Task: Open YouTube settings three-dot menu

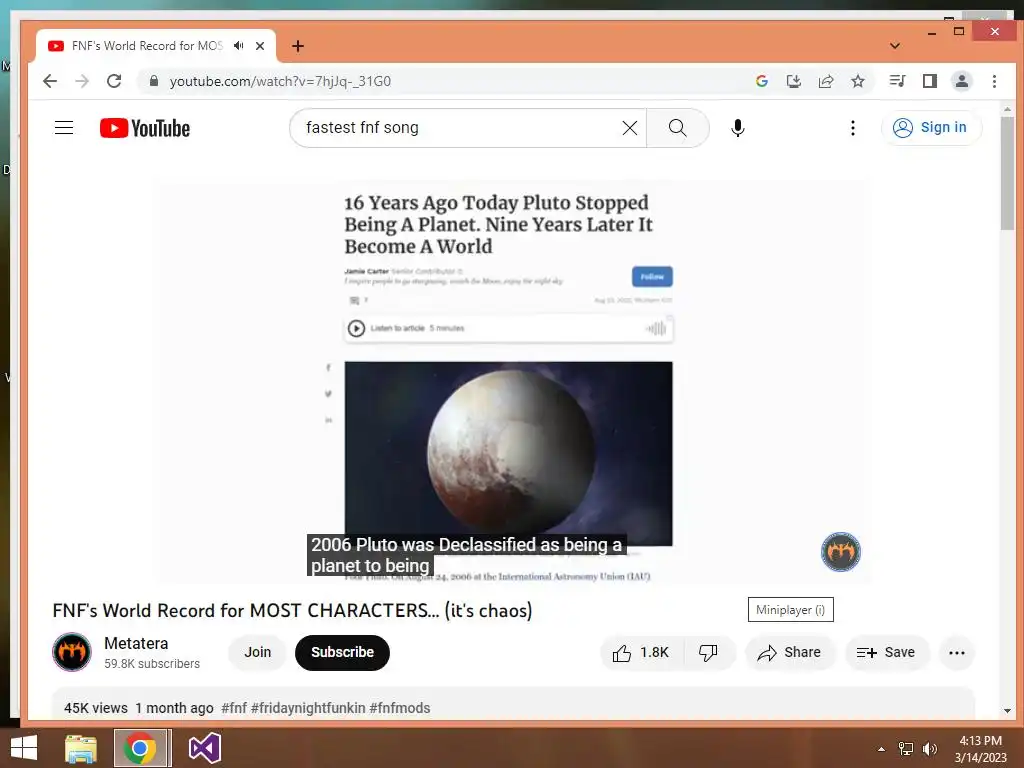Action: tap(852, 128)
